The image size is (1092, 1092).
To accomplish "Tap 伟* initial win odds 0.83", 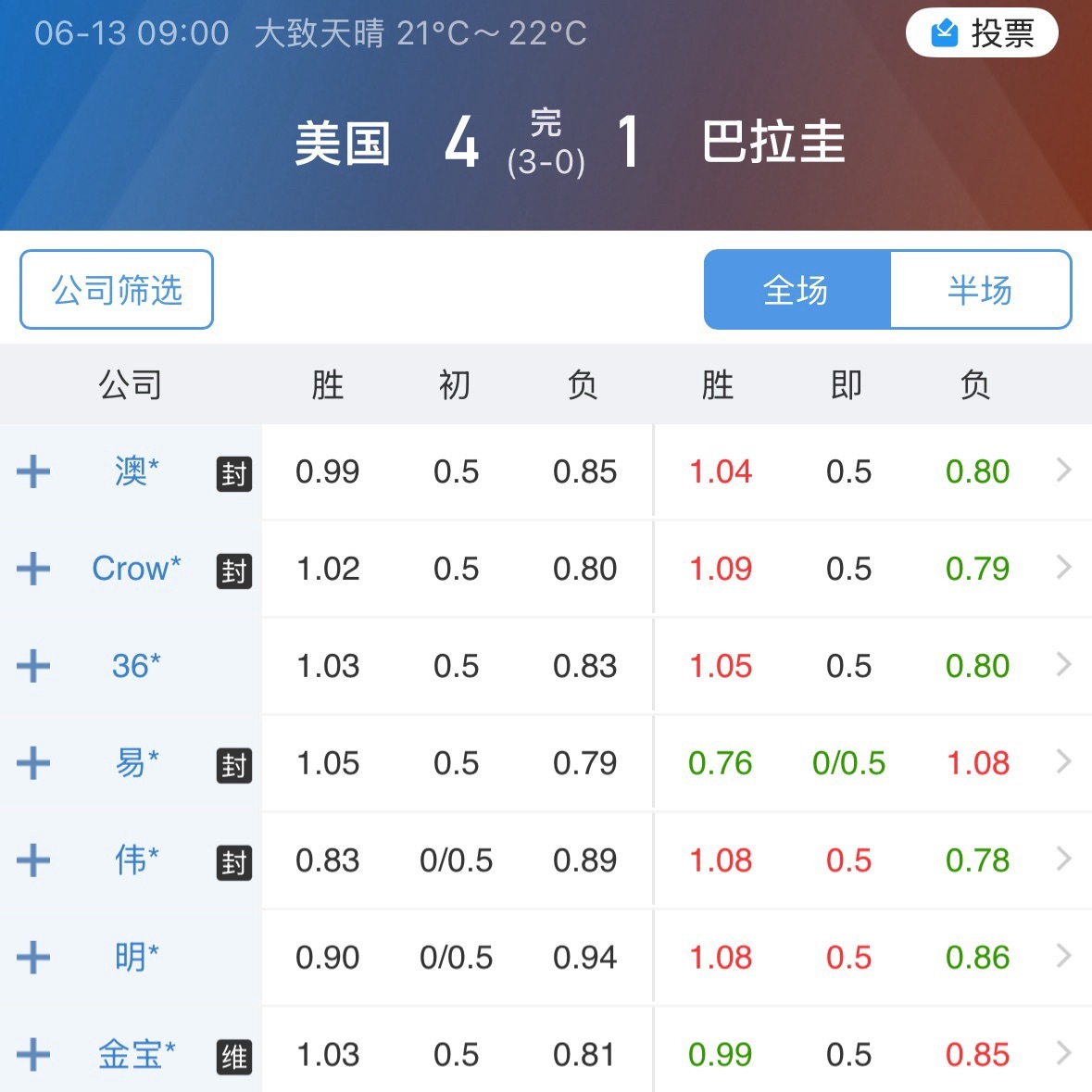I will (327, 860).
